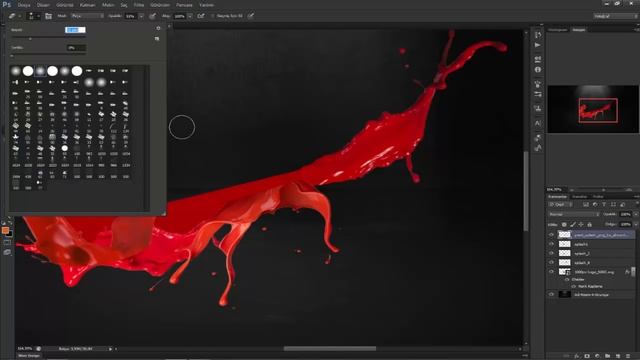The height and width of the screenshot is (360, 640).
Task: Hide the bottom background image layer
Action: click(551, 294)
